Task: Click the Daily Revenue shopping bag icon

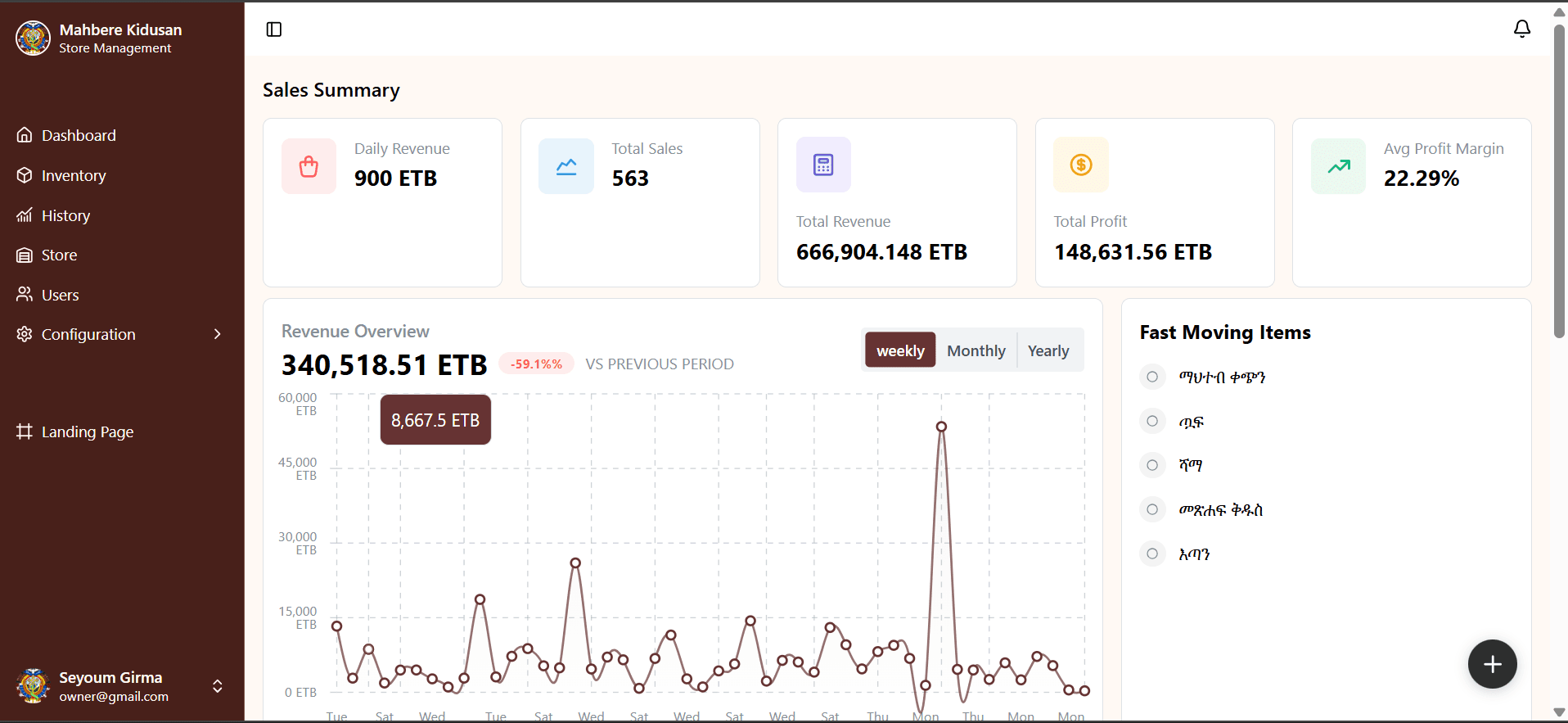Action: (309, 166)
